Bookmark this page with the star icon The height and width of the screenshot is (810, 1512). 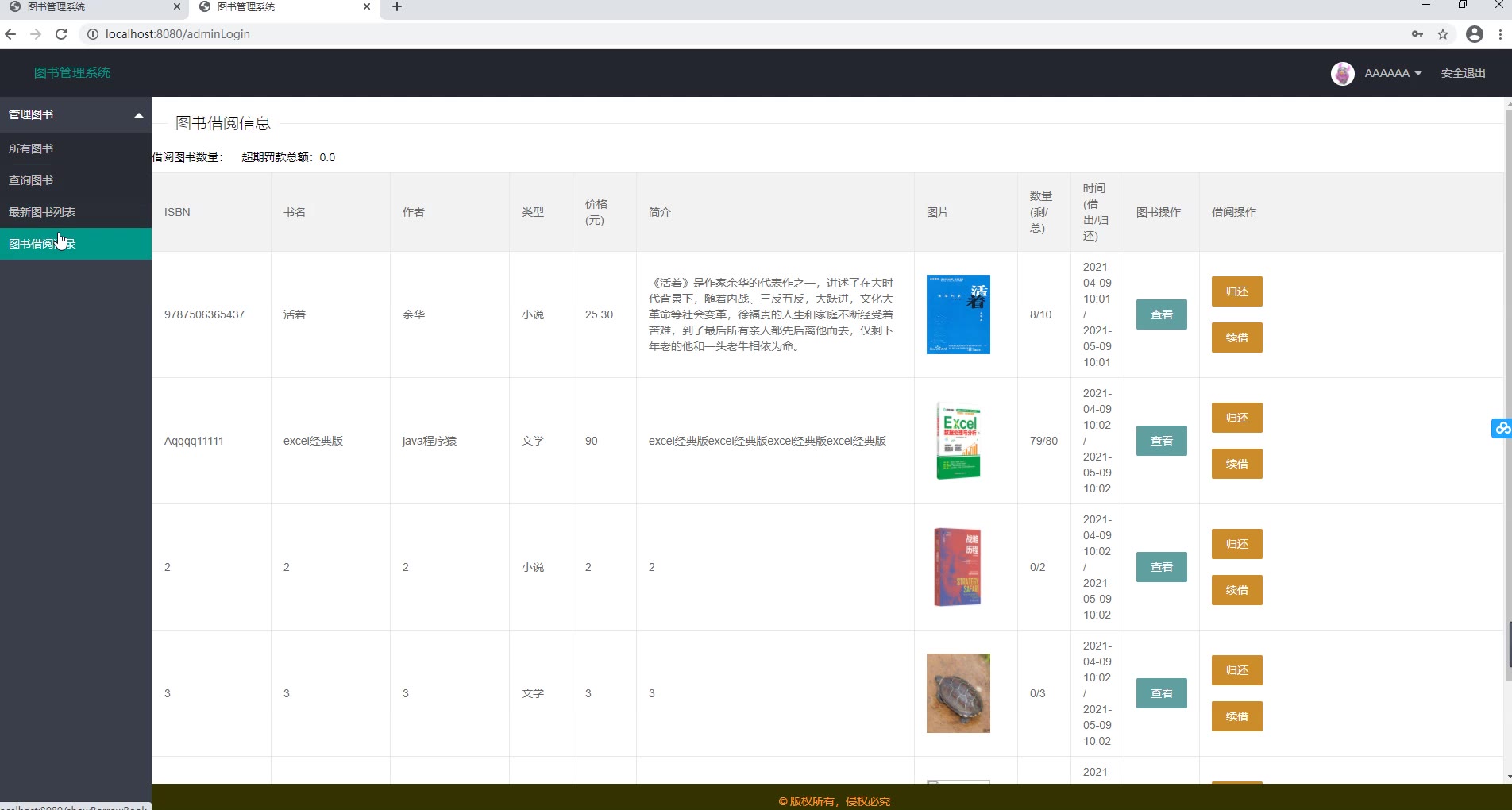(1443, 34)
